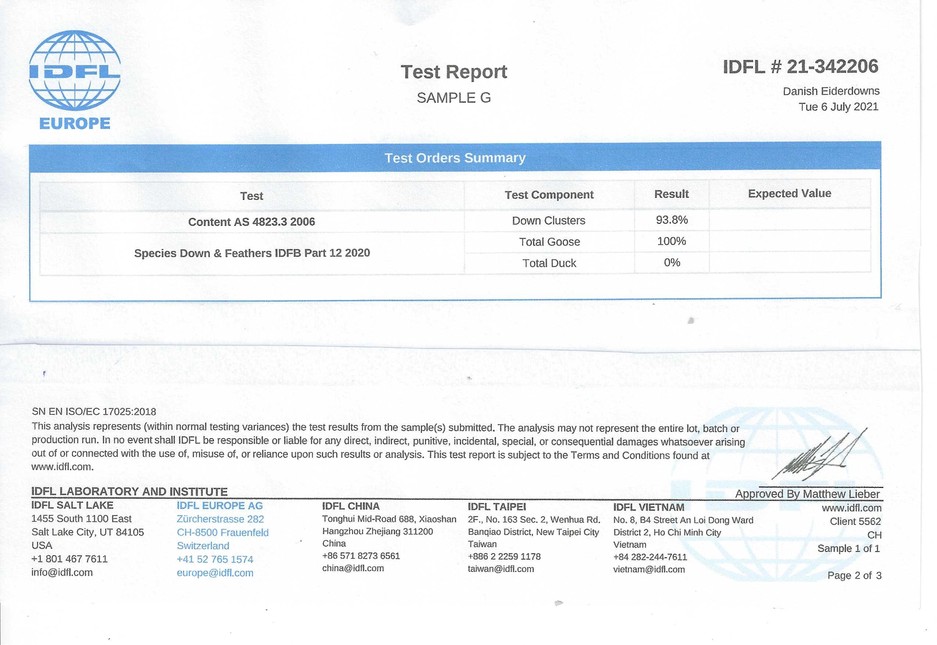Click the Test Report title

pyautogui.click(x=454, y=72)
